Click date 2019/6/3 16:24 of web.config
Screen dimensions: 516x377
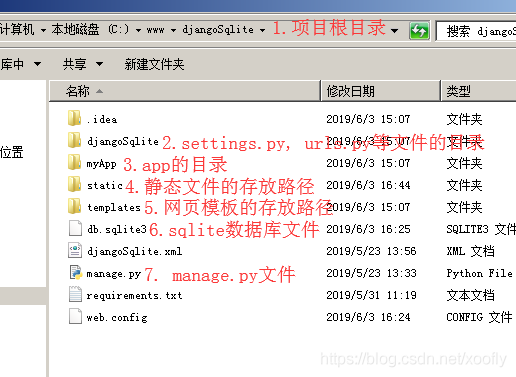[x=368, y=317]
